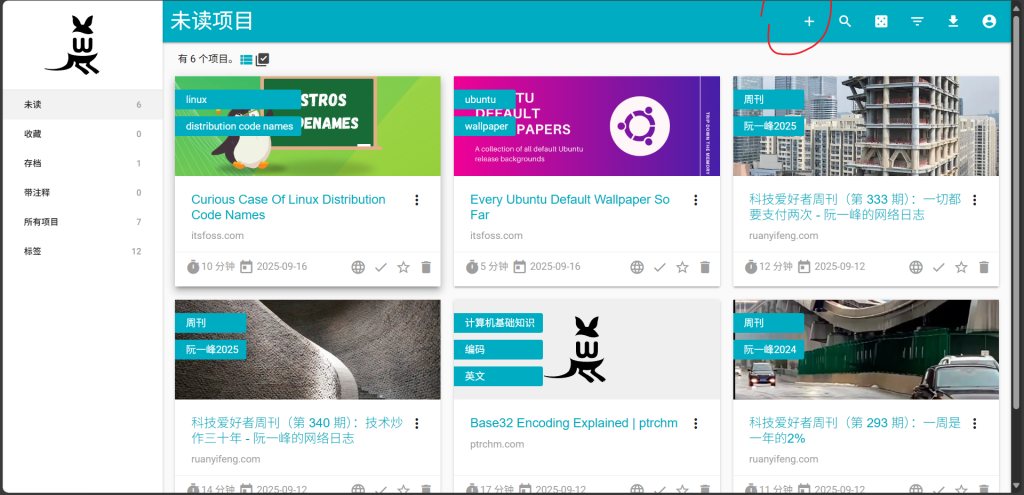Open search with the magnifier icon
Viewport: 1024px width, 495px height.
845,21
